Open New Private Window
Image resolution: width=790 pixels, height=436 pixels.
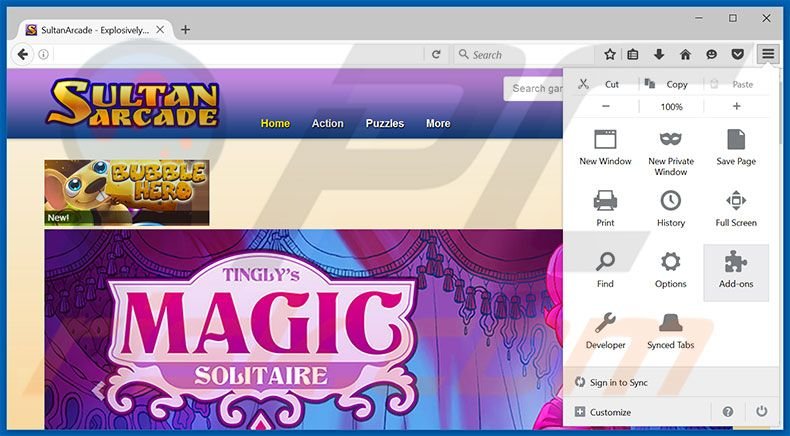671,152
